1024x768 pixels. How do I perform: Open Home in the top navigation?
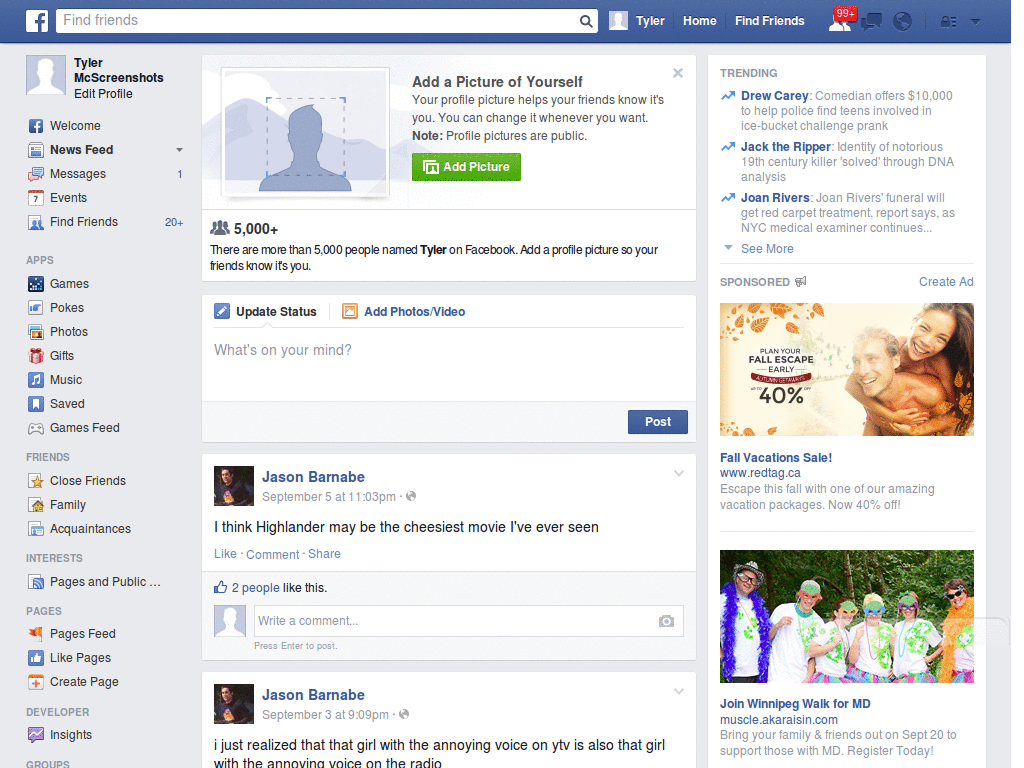(x=699, y=21)
